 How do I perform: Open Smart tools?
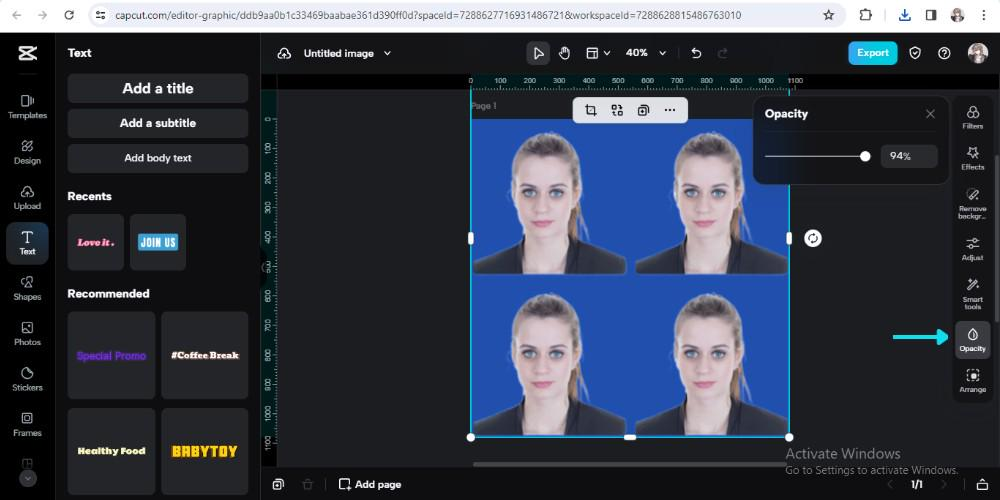(x=973, y=294)
